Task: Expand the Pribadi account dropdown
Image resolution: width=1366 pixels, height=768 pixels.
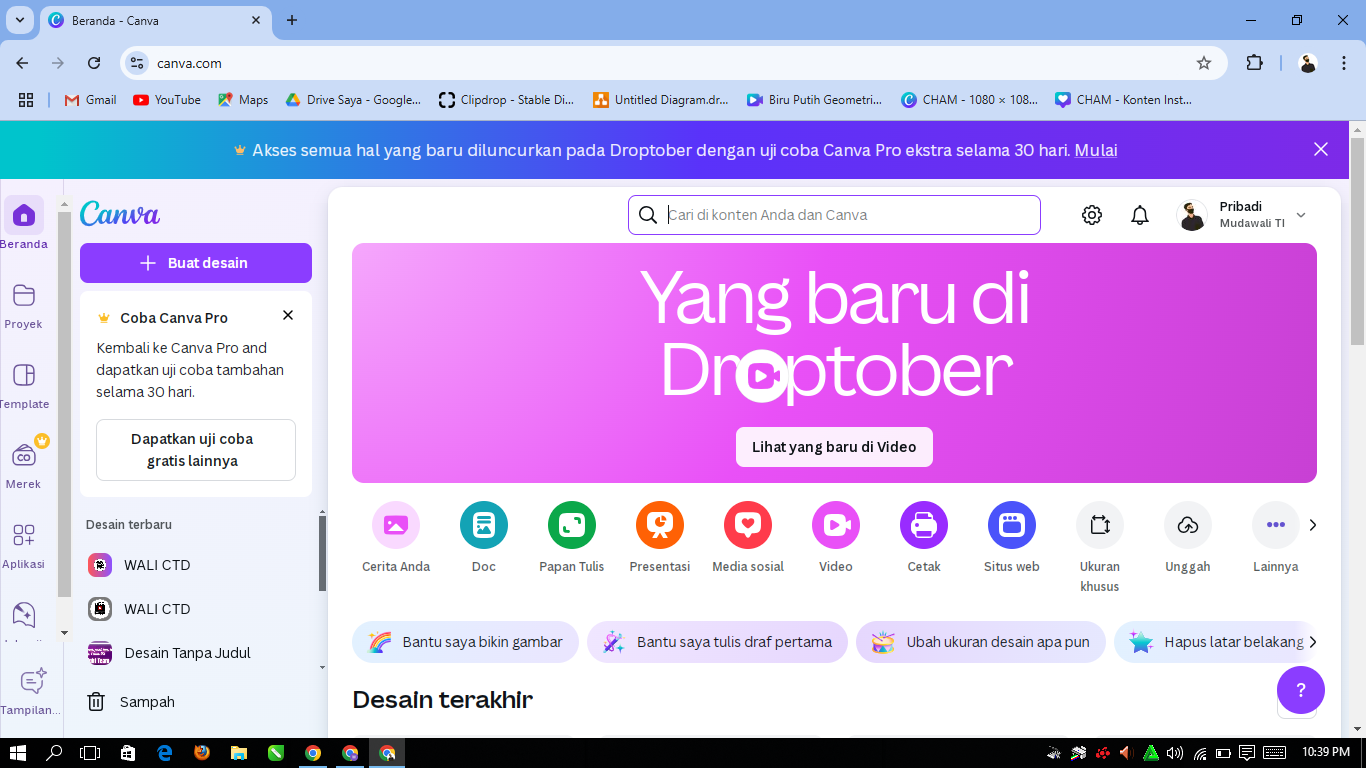Action: pos(1301,215)
